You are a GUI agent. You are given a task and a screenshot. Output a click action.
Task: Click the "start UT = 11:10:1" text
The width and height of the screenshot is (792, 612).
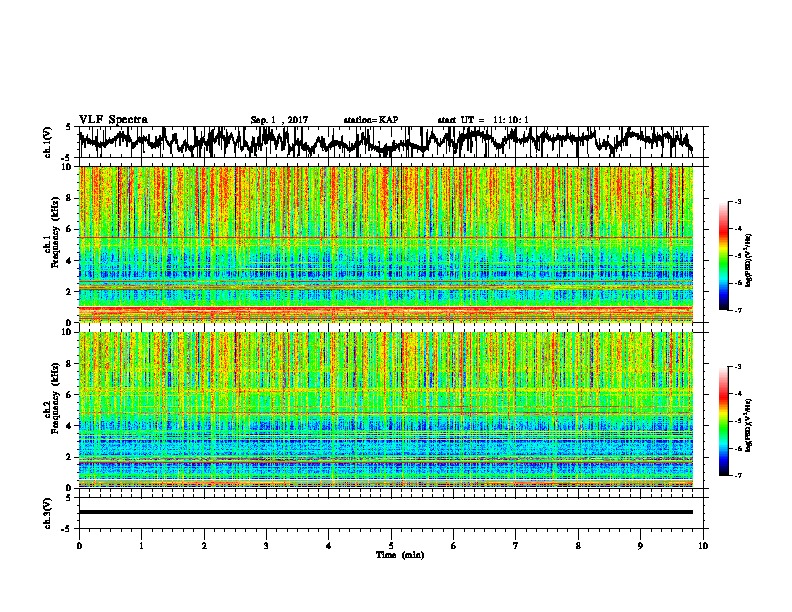point(483,120)
